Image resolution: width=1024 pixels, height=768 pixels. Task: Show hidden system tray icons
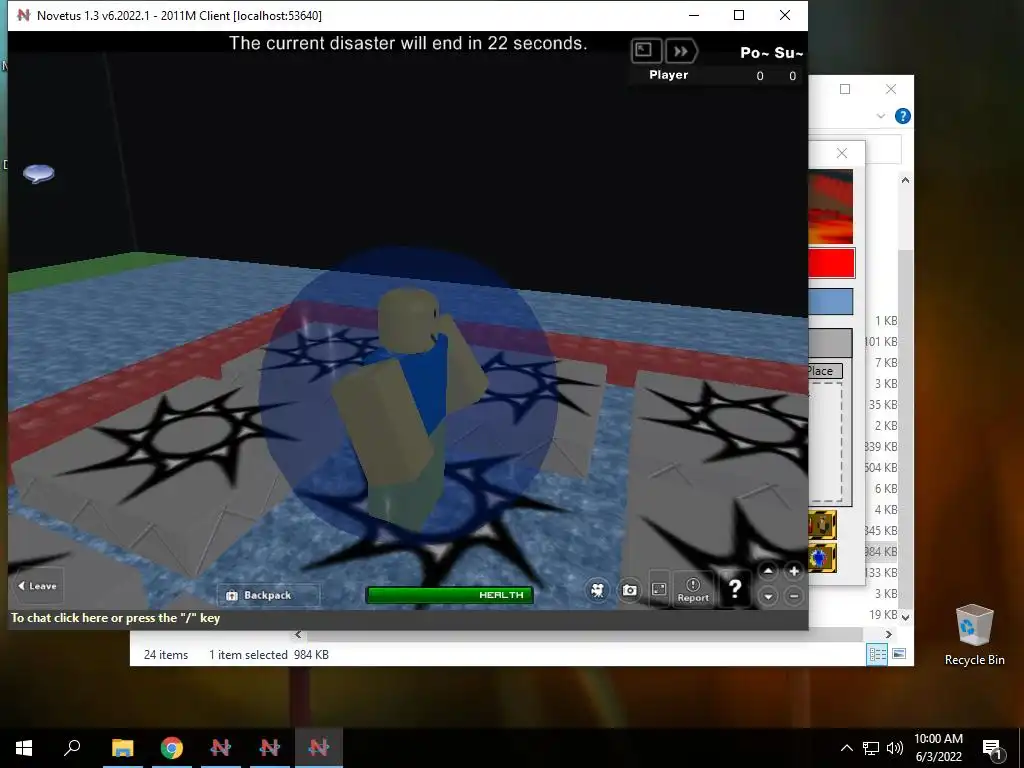coord(846,748)
